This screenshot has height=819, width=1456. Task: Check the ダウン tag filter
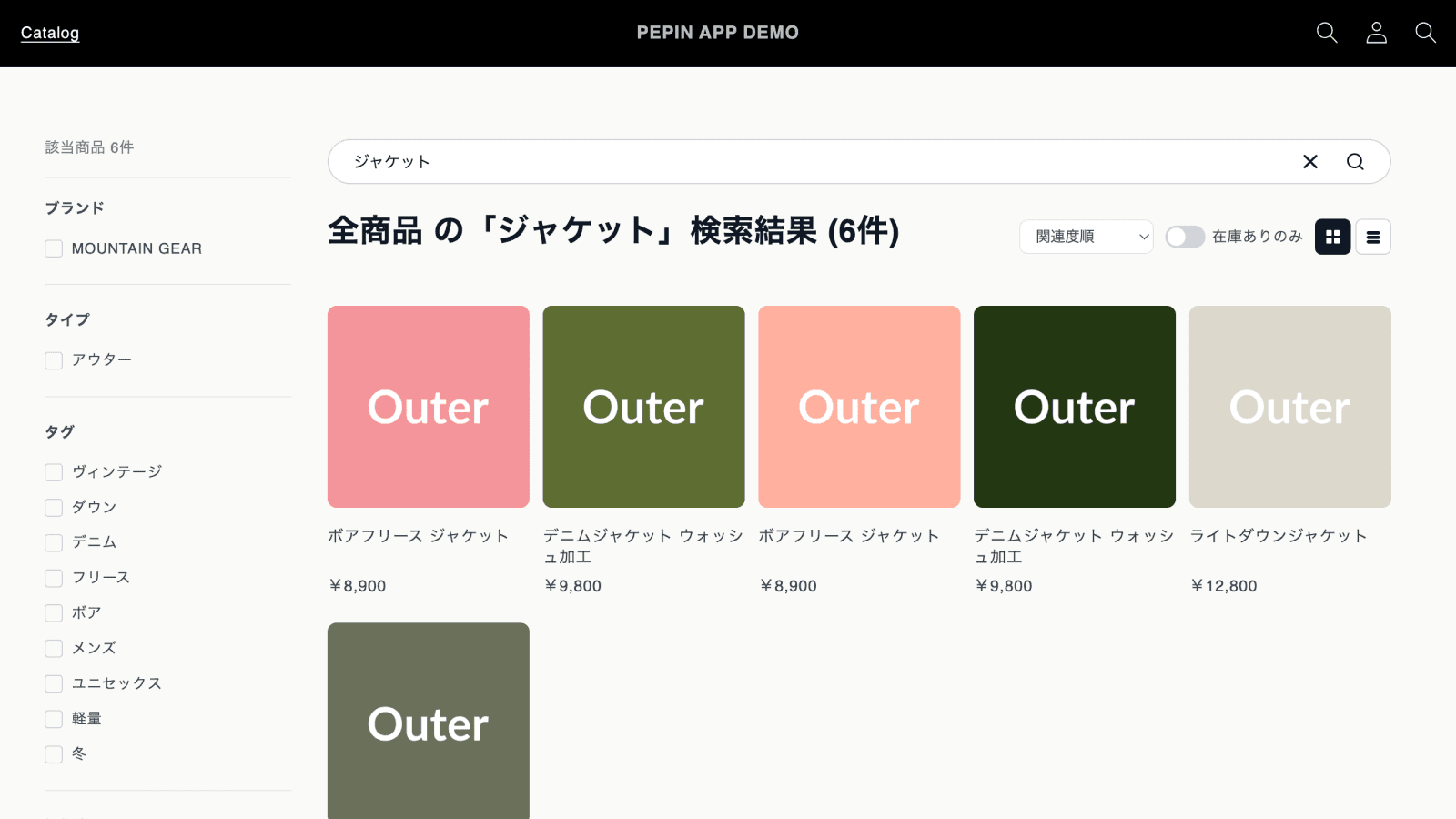[54, 508]
